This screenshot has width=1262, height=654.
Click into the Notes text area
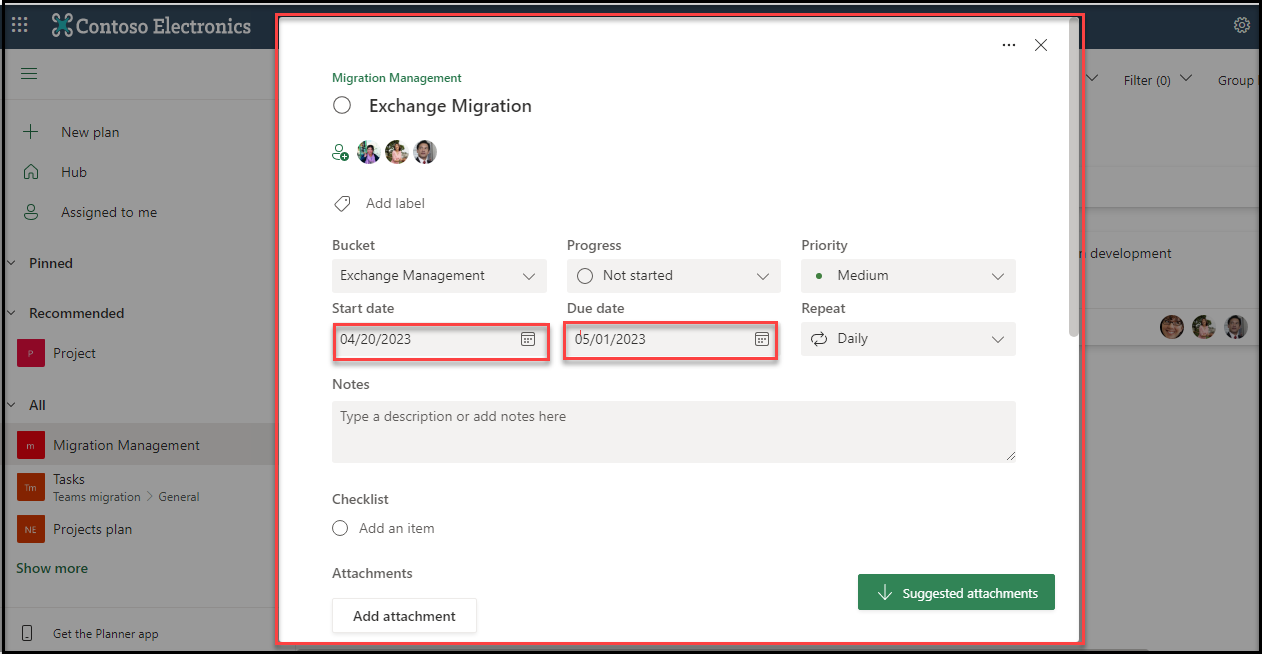pos(673,431)
